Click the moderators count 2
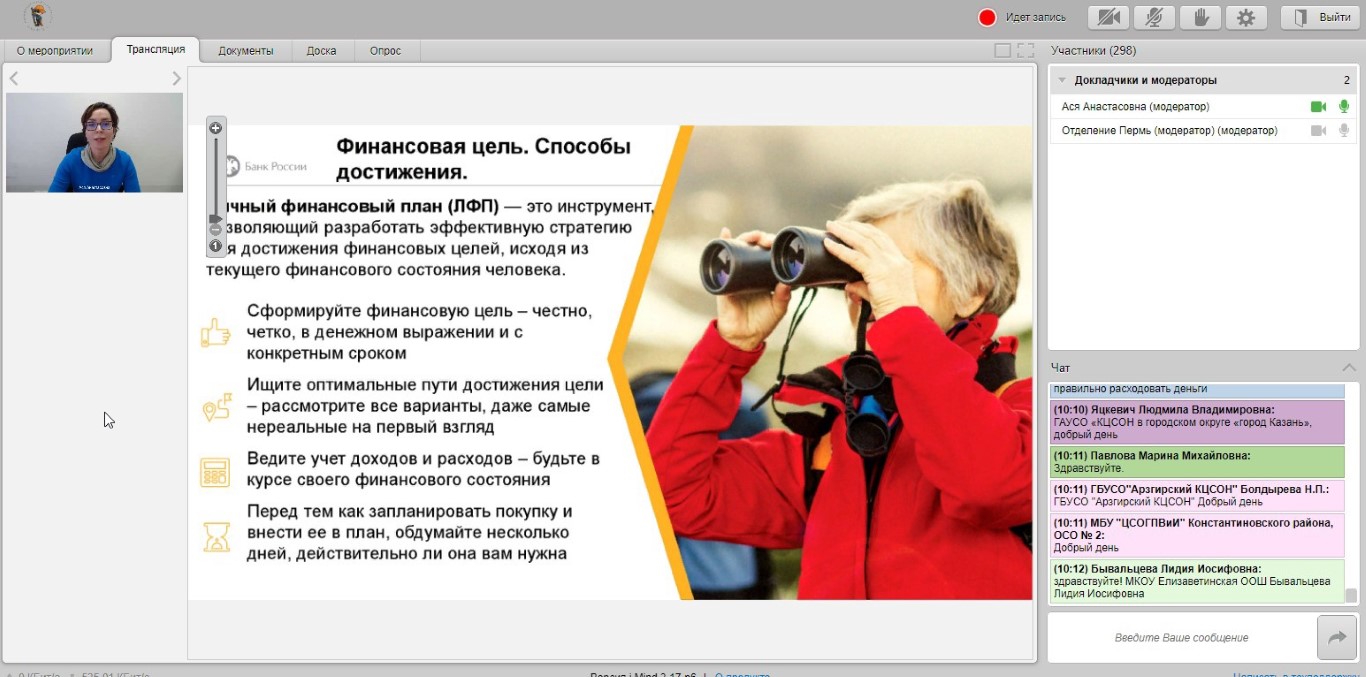 pos(1347,80)
